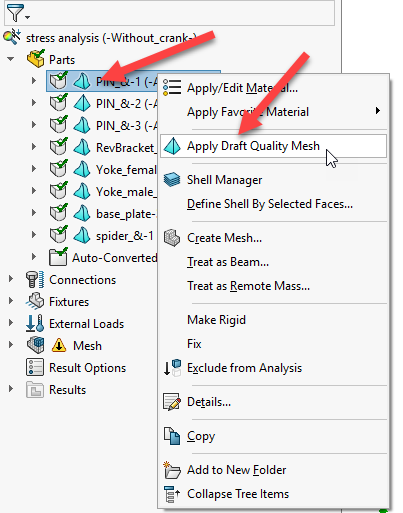This screenshot has height=513, width=403.
Task: Click the Fixtures icon
Action: 35,301
